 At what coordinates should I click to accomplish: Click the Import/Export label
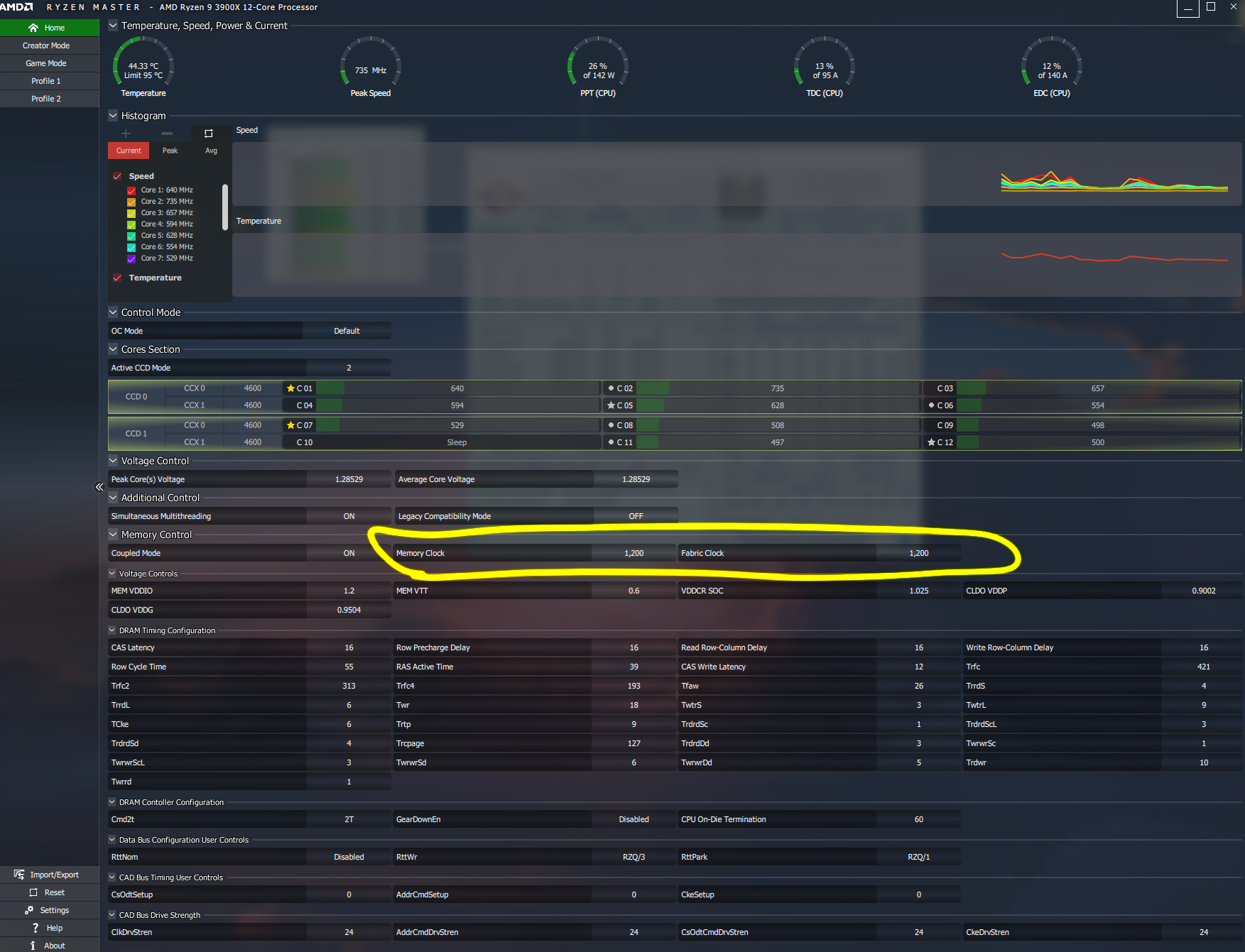55,875
